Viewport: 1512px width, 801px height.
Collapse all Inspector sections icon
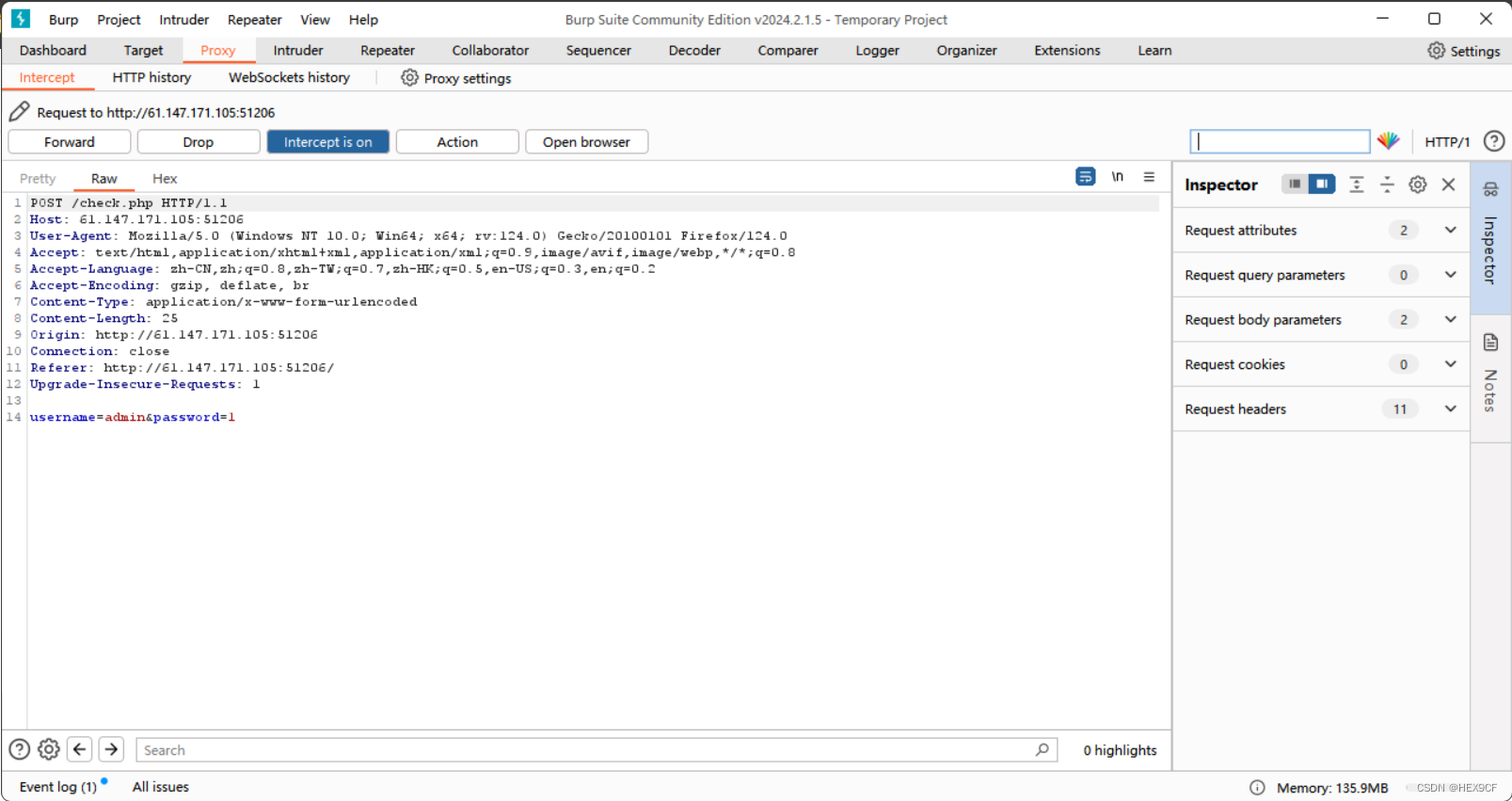click(x=1387, y=184)
